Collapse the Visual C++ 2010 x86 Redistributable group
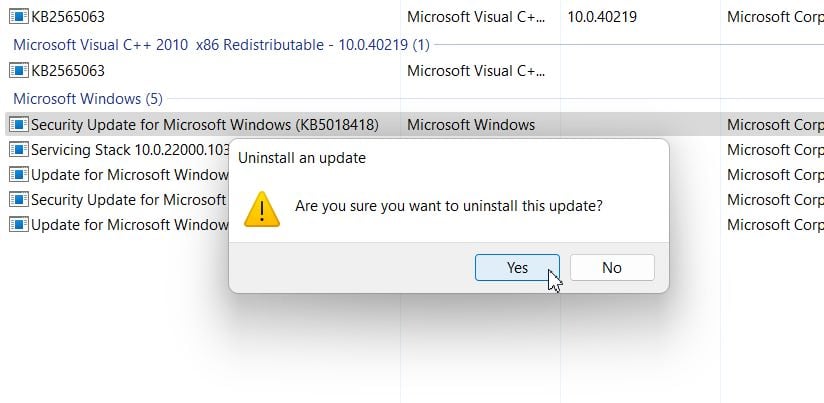This screenshot has height=403, width=824. point(220,45)
